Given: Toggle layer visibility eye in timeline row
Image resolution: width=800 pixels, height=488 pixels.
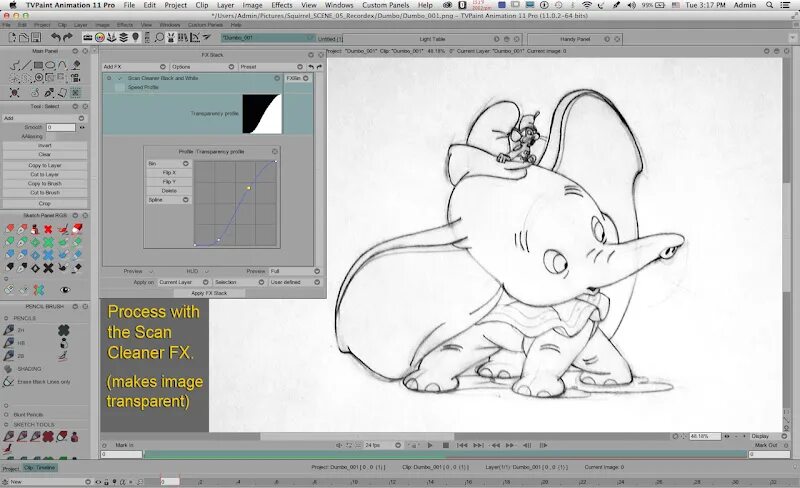Looking at the screenshot, I should click(x=98, y=481).
